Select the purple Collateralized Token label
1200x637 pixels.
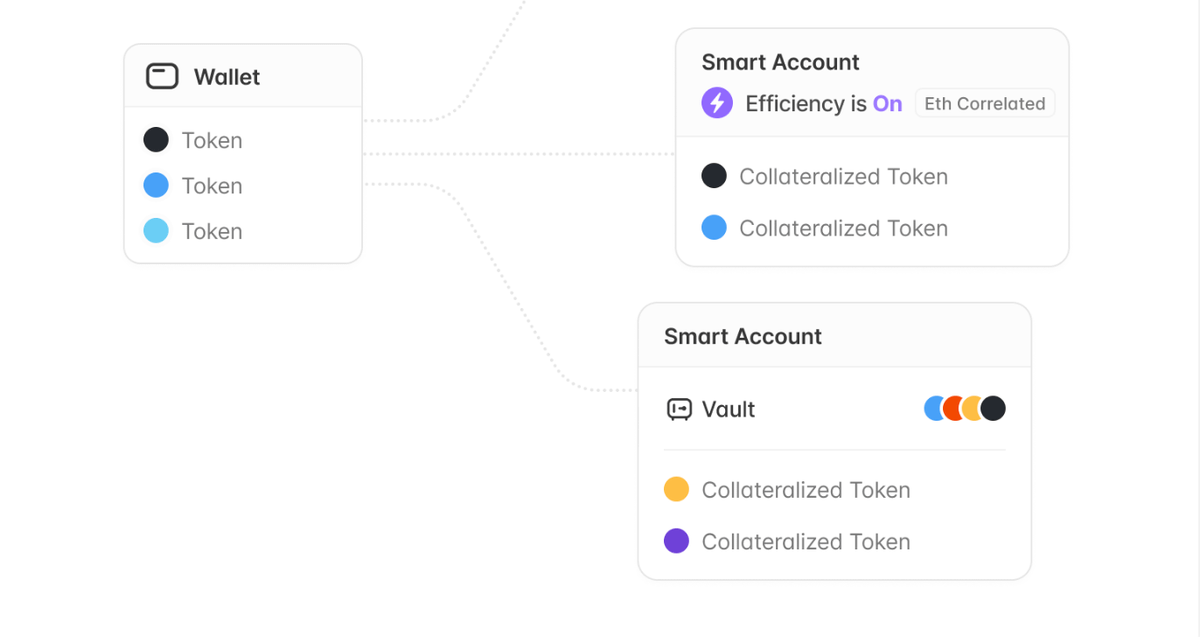pos(806,542)
